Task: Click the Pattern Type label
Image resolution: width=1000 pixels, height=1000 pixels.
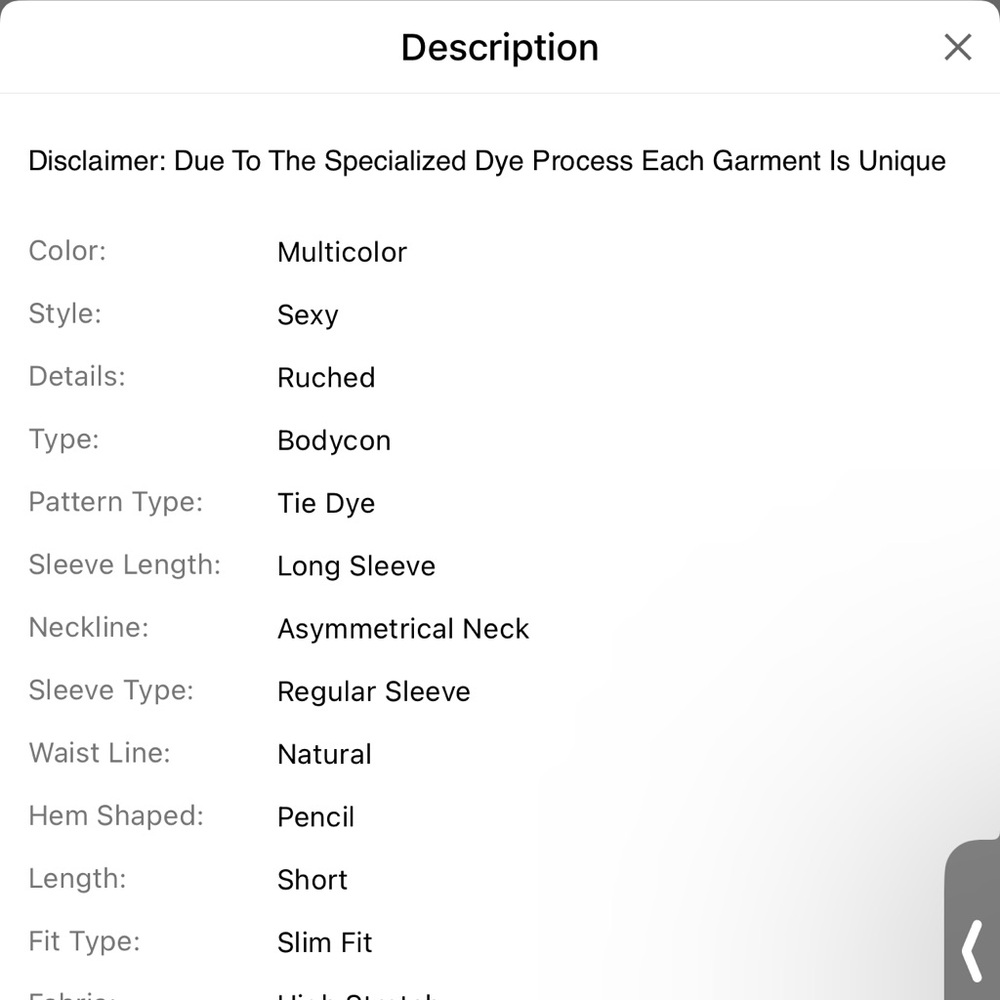Action: pyautogui.click(x=115, y=502)
